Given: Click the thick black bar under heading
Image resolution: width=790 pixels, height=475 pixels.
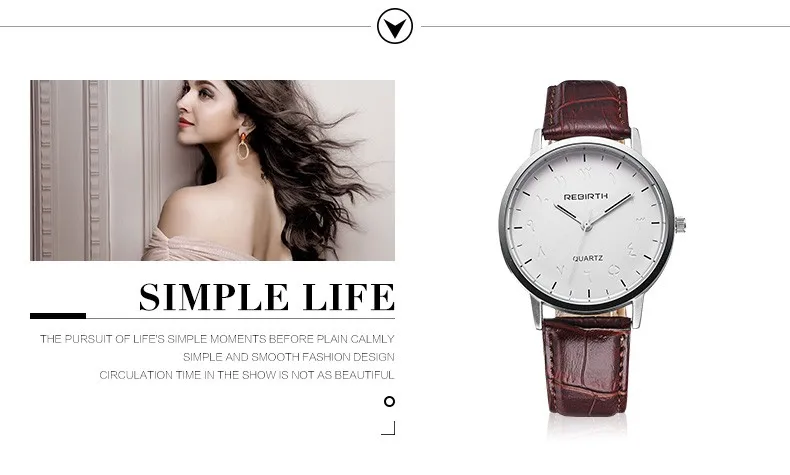Looking at the screenshot, I should pyautogui.click(x=58, y=316).
